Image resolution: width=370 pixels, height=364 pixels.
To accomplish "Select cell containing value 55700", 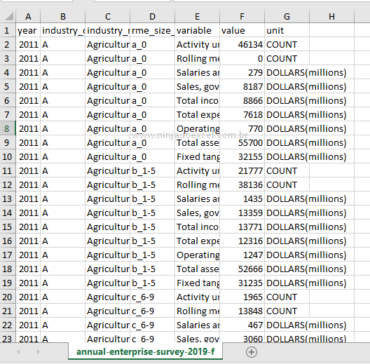I will [x=242, y=143].
